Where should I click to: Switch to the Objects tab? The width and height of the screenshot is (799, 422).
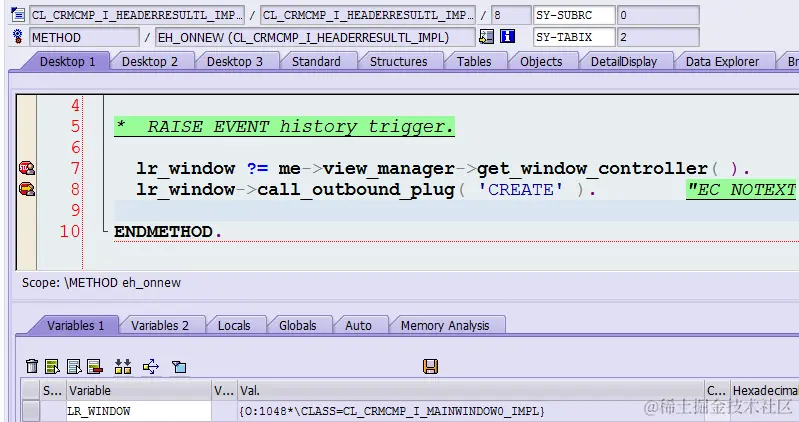click(x=541, y=62)
